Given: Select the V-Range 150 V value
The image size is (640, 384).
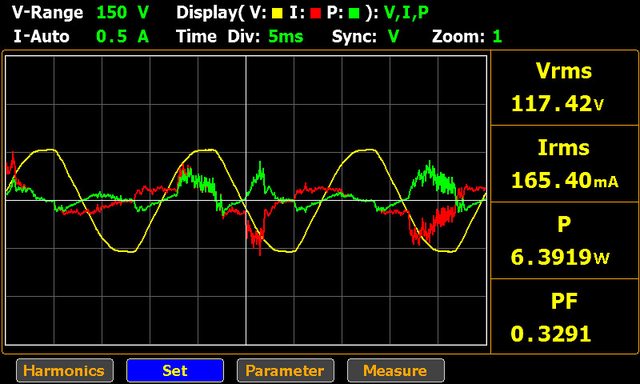Looking at the screenshot, I should (122, 13).
